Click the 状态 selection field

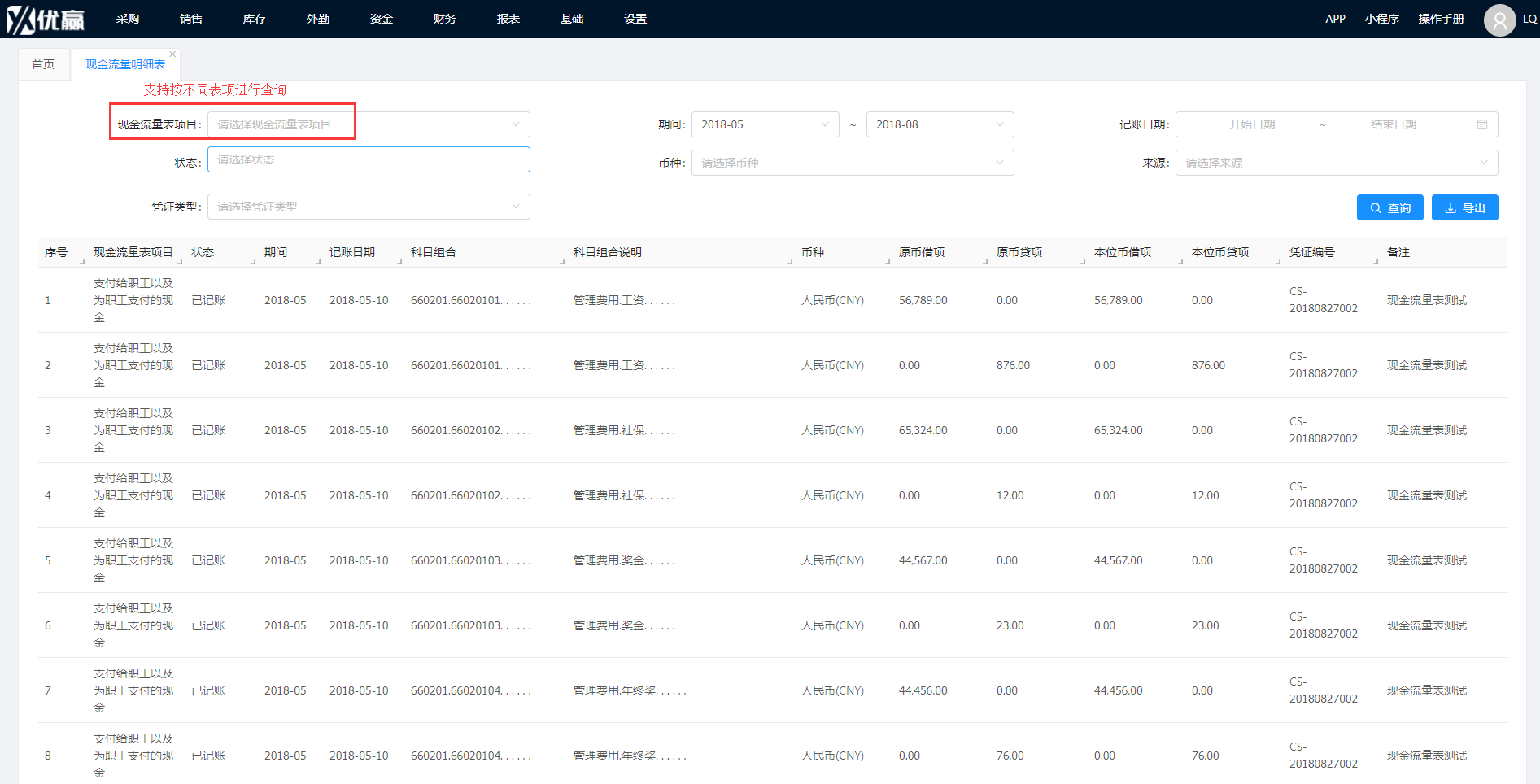(x=369, y=159)
